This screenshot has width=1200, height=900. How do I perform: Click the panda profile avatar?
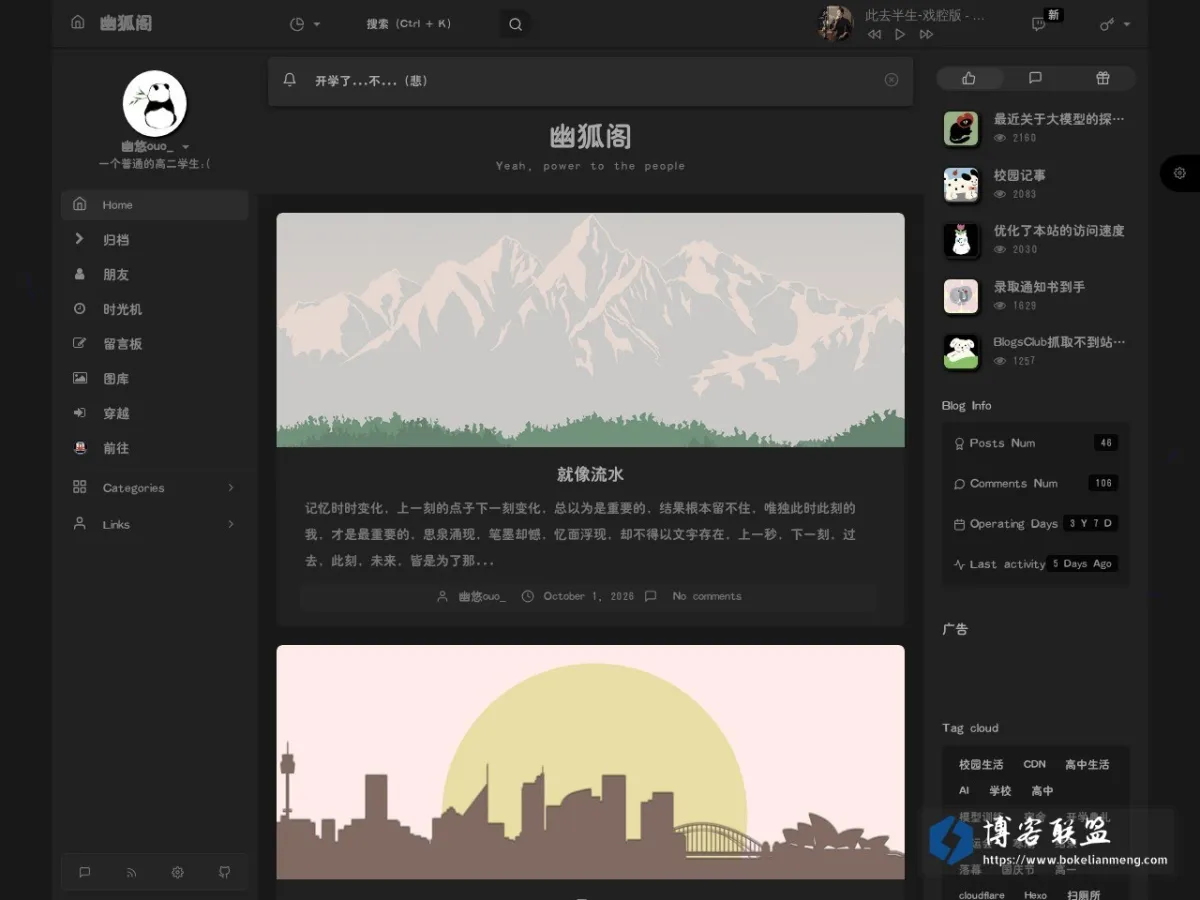point(155,103)
